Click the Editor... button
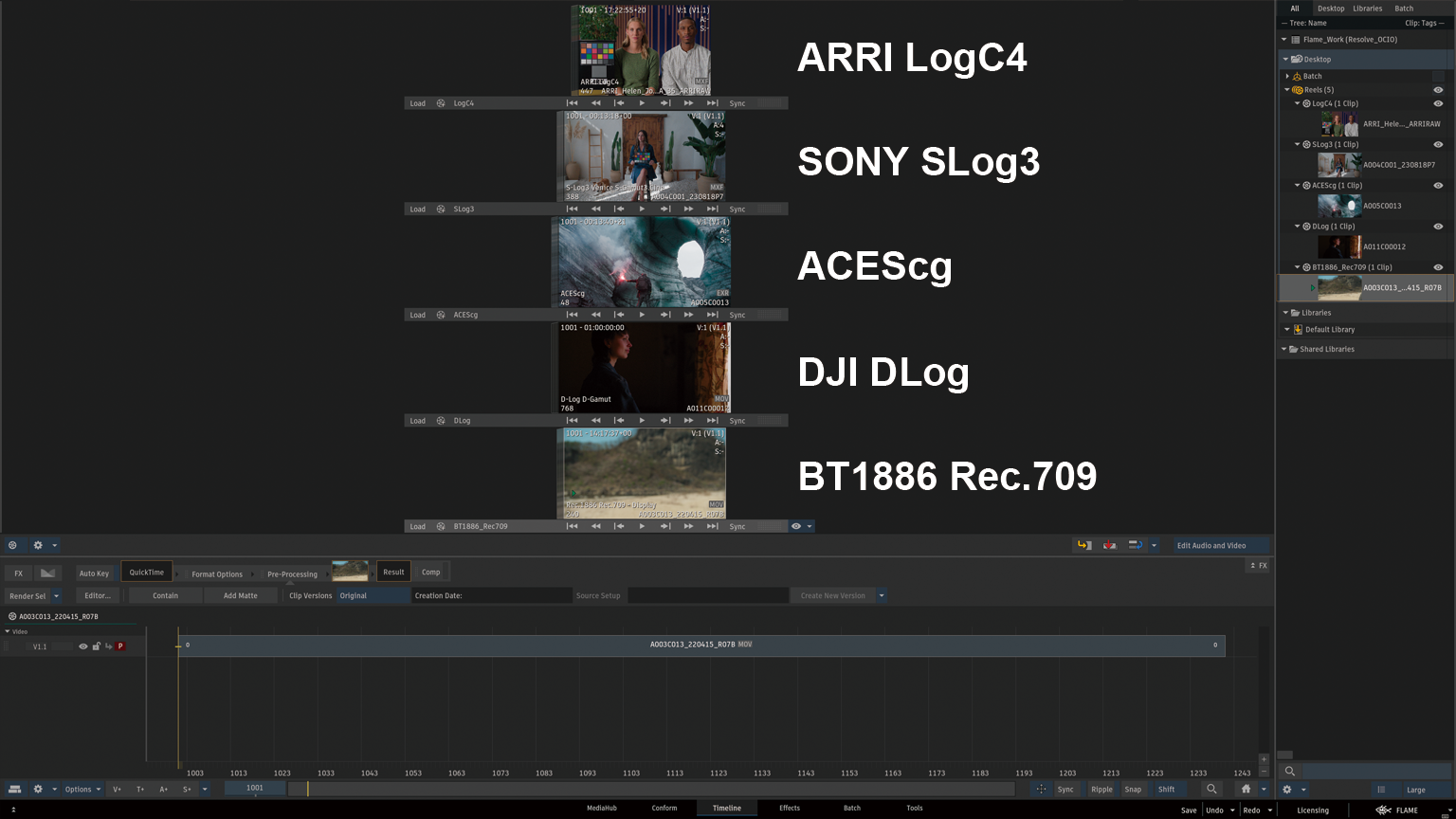This screenshot has height=819, width=1456. [x=98, y=596]
